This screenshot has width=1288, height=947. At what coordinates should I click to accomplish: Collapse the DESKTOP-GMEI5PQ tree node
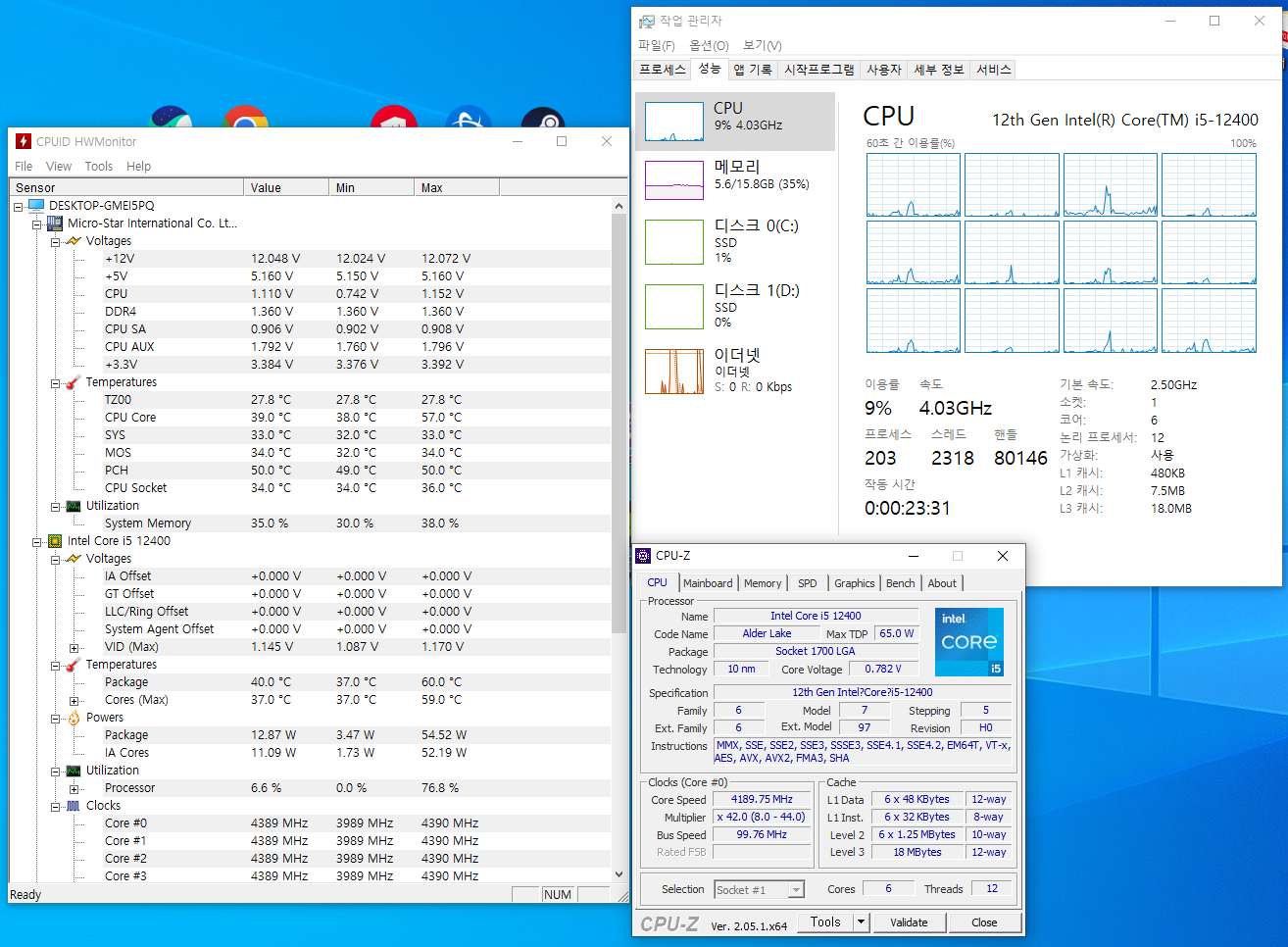(x=19, y=207)
